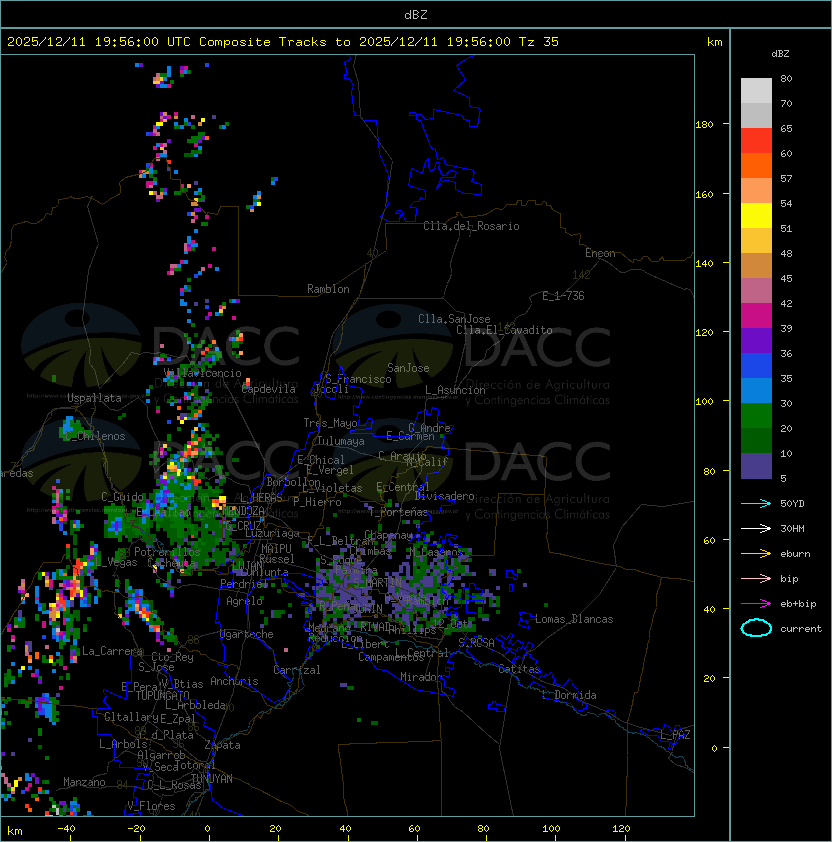Click the Clla.del_Rosario label
Image resolution: width=832 pixels, height=842 pixels.
pos(471,226)
